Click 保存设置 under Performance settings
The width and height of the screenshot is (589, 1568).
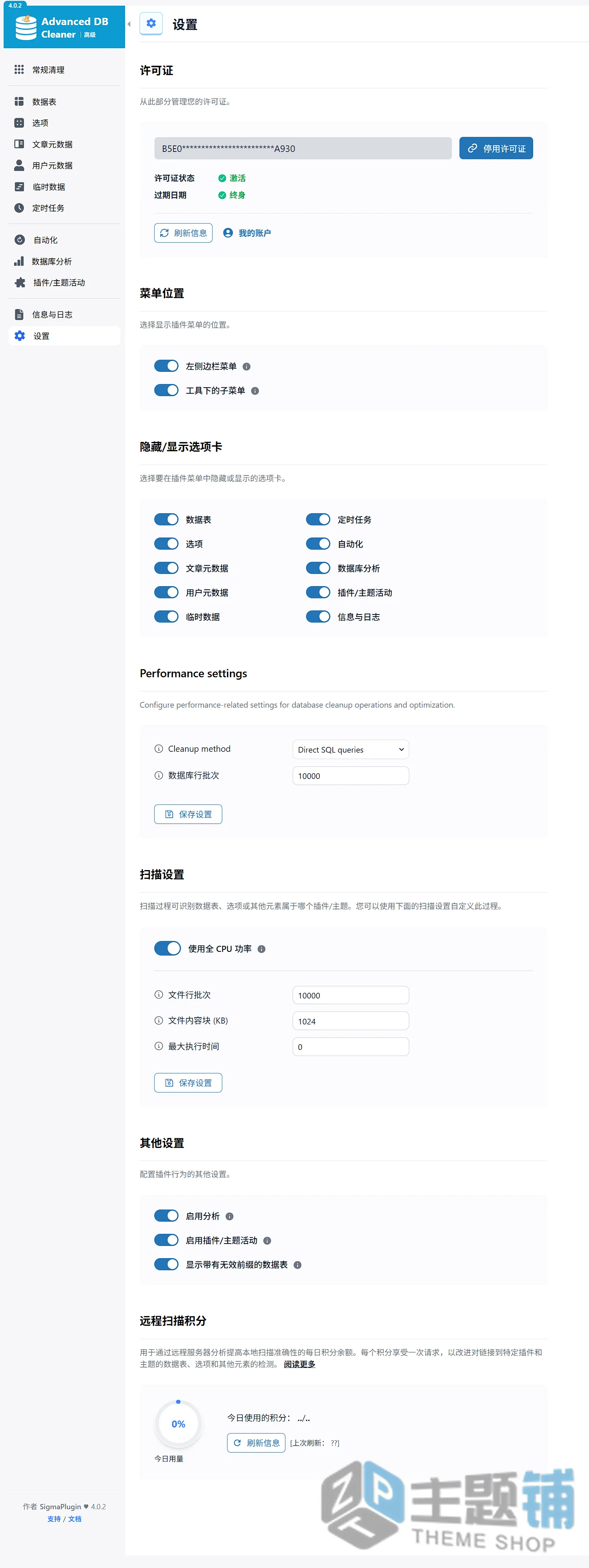pos(188,815)
